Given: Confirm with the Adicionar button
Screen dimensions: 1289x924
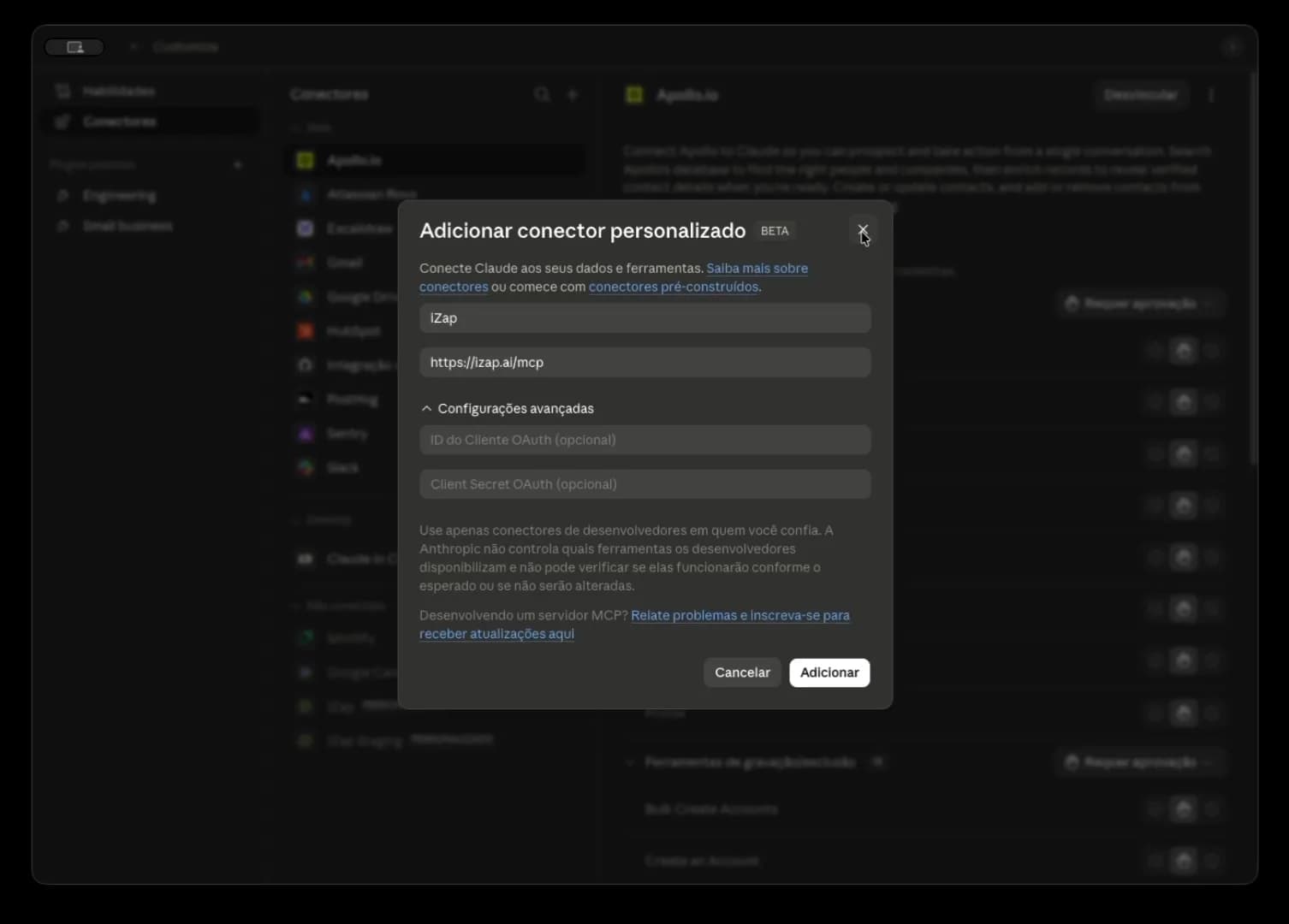Looking at the screenshot, I should click(x=829, y=672).
